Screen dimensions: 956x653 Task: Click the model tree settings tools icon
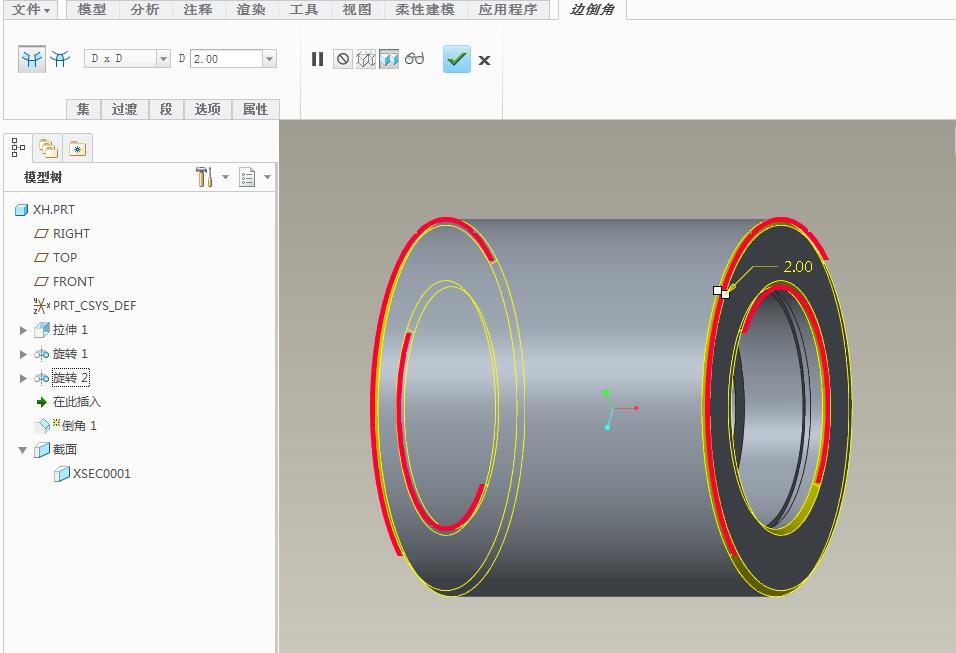click(x=204, y=177)
